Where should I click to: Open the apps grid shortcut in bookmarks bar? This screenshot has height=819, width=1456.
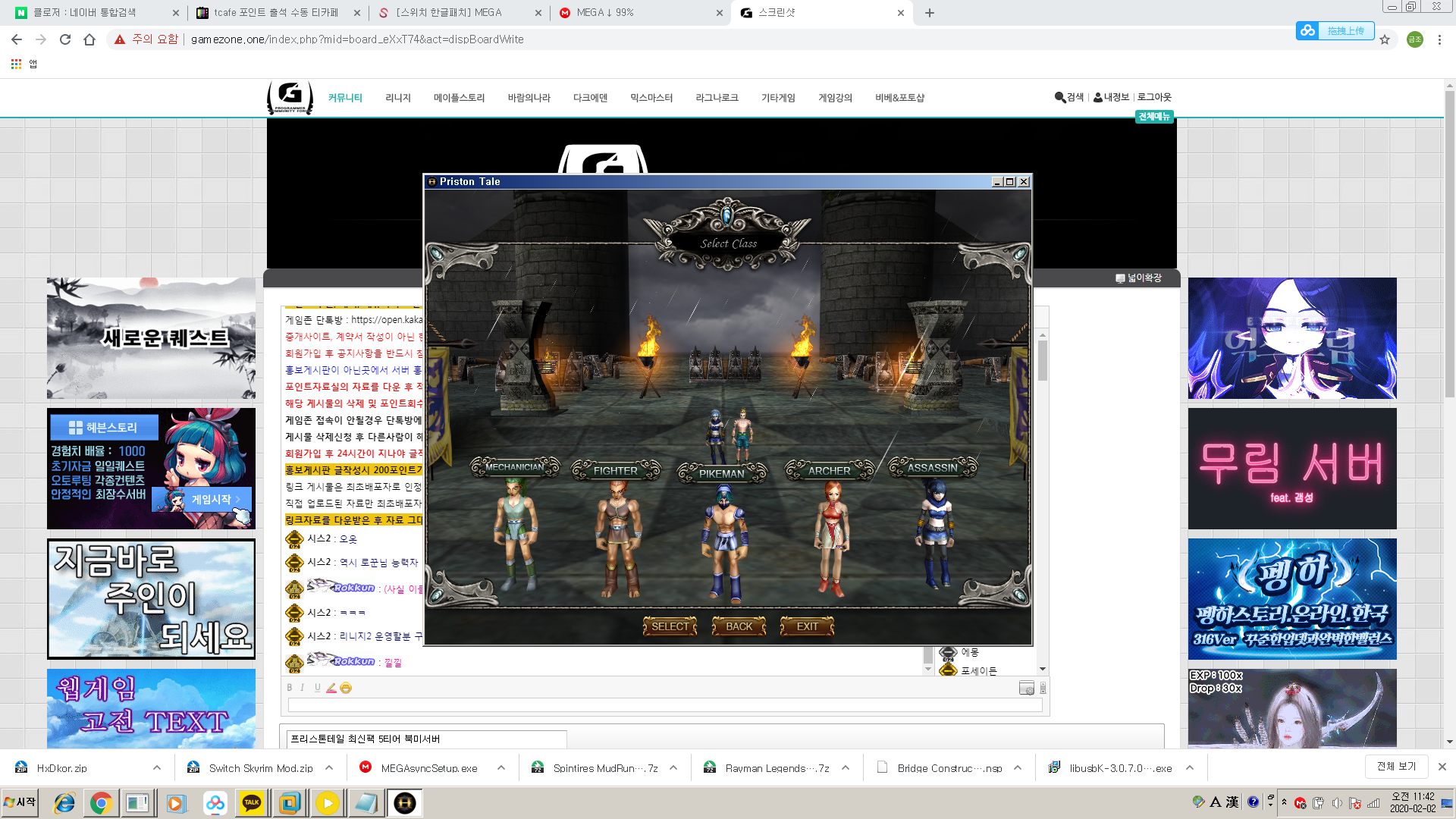(x=16, y=64)
